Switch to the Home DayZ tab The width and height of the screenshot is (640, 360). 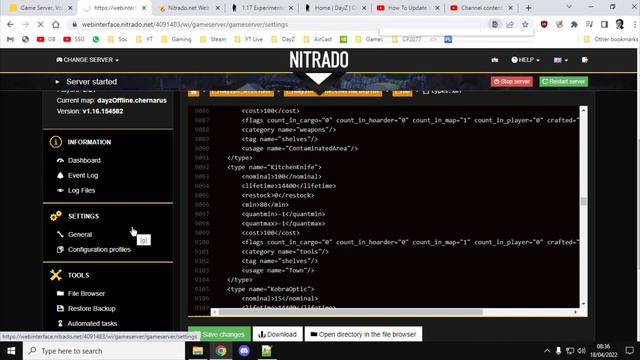[x=336, y=8]
